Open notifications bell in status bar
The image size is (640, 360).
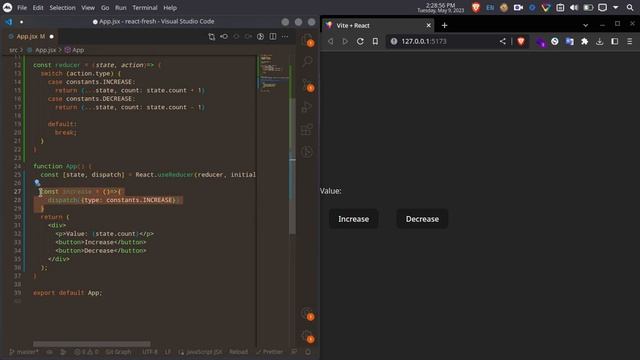[x=308, y=352]
